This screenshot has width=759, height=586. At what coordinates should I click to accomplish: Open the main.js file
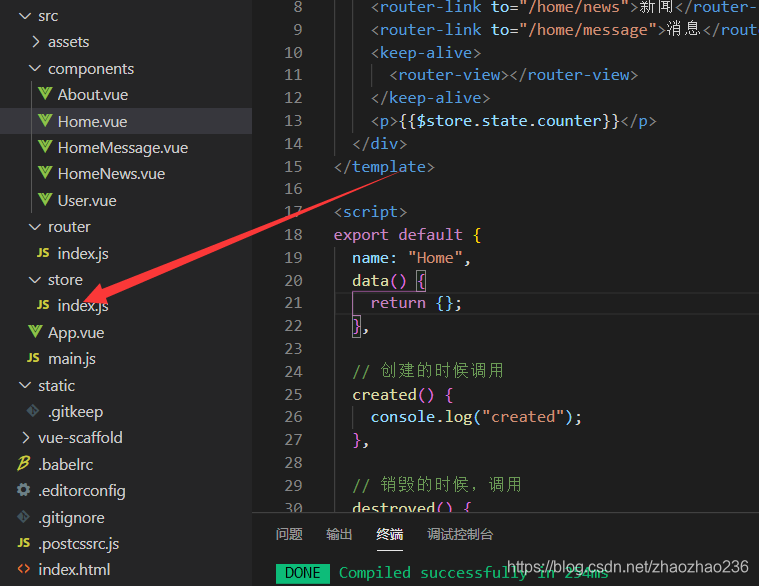click(x=72, y=359)
